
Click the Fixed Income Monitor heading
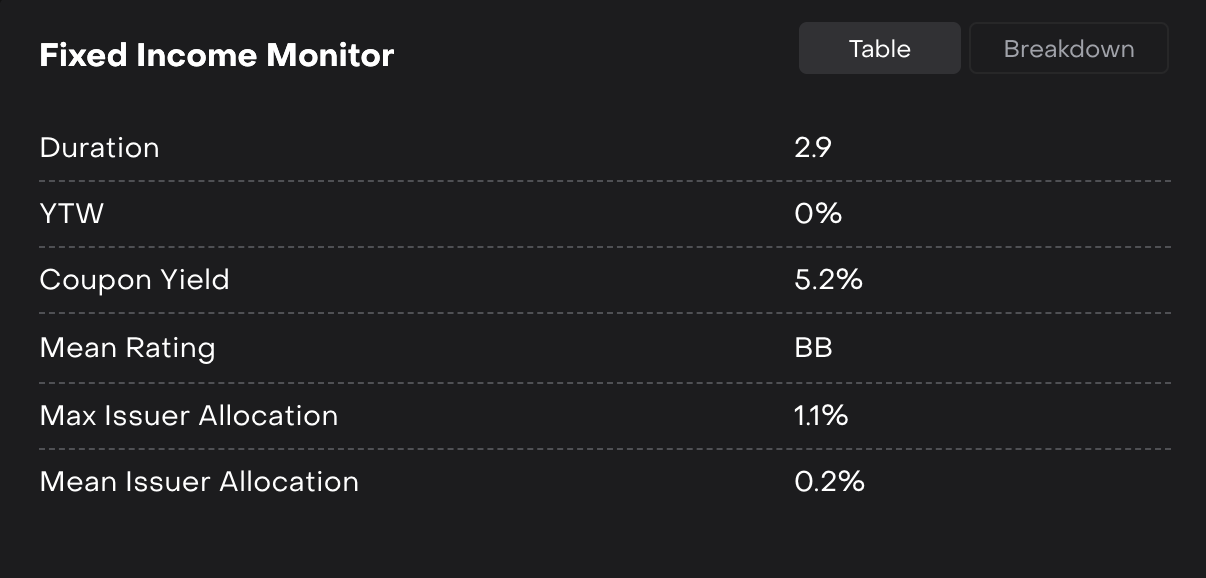click(216, 55)
